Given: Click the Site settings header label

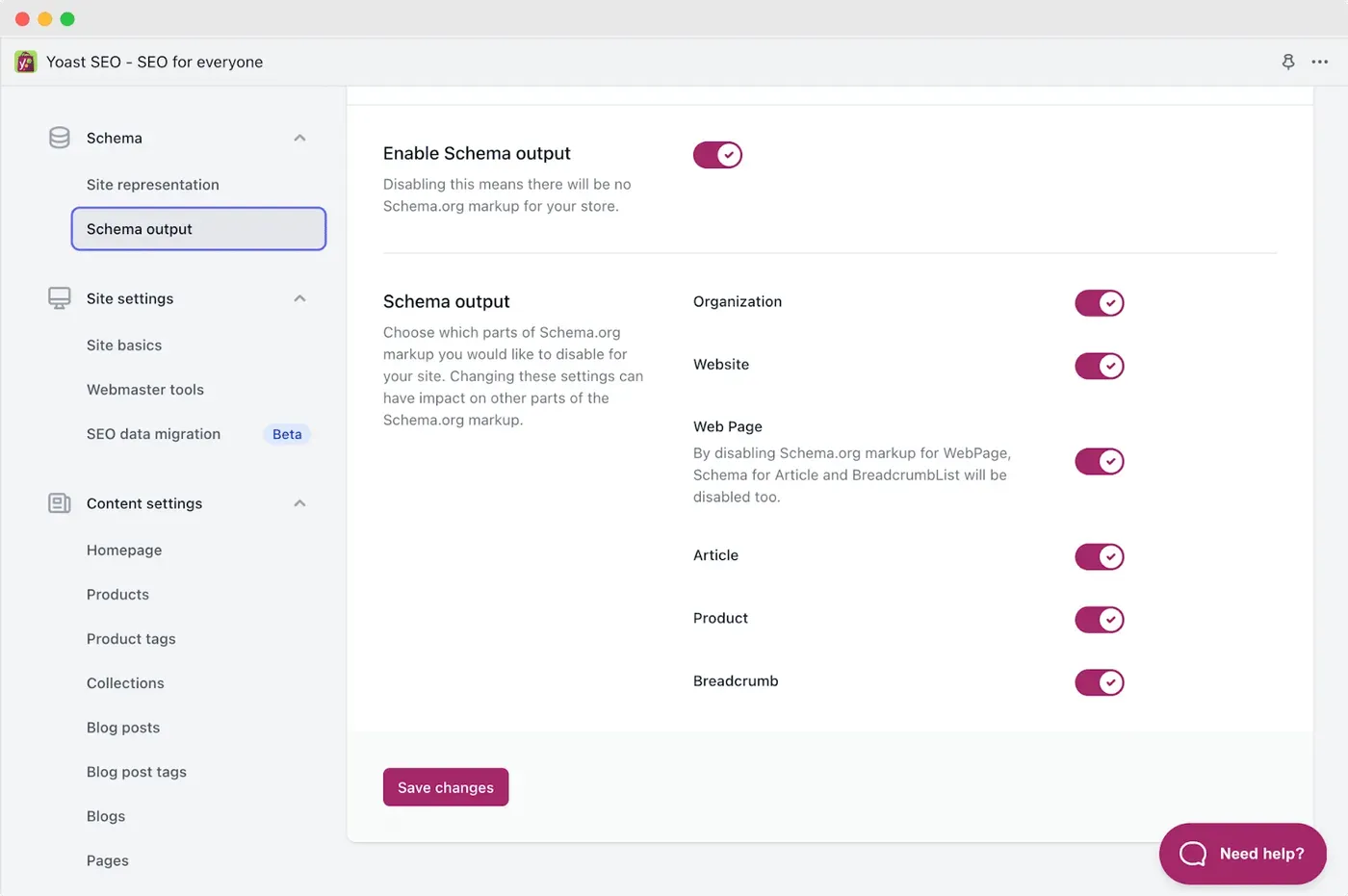Looking at the screenshot, I should [x=130, y=298].
